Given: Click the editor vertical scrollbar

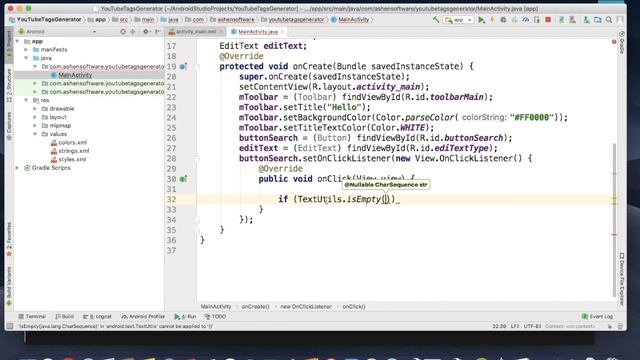Looking at the screenshot, I should click(614, 220).
